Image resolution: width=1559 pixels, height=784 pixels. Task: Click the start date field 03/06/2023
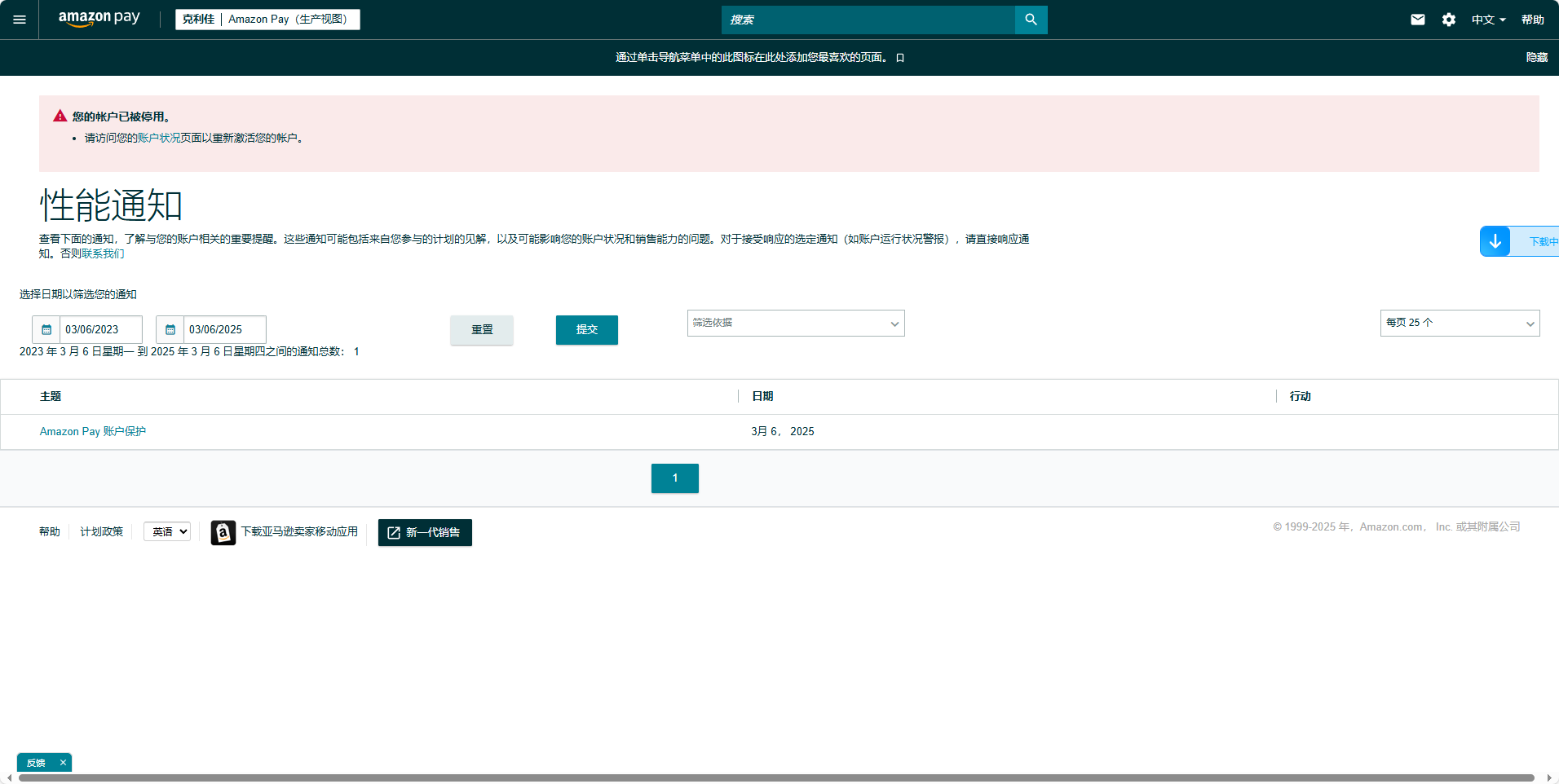point(101,329)
